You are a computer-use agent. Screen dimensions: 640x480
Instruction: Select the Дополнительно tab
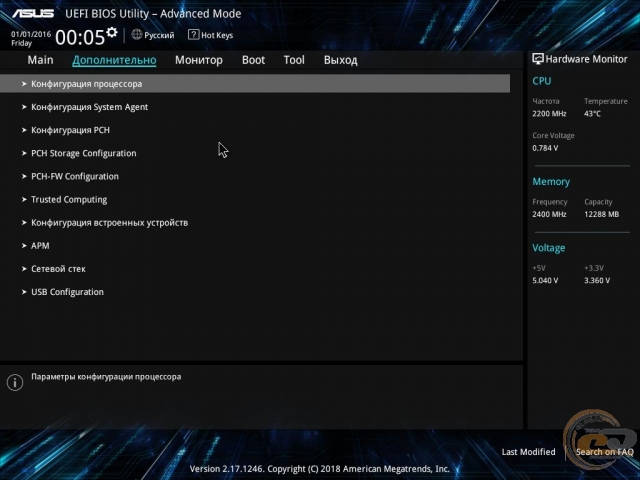point(114,60)
